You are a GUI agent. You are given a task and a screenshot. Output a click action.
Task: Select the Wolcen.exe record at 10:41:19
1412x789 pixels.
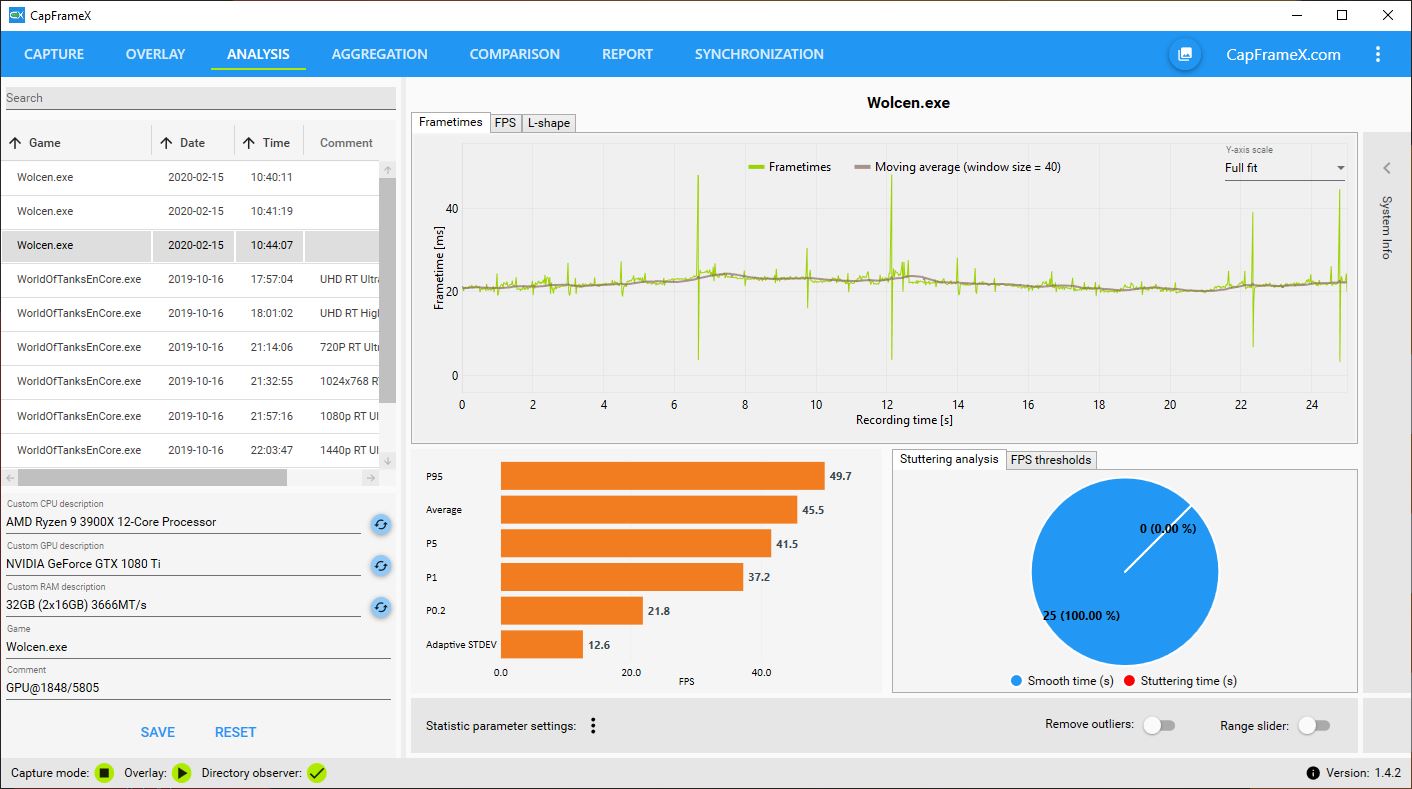190,211
